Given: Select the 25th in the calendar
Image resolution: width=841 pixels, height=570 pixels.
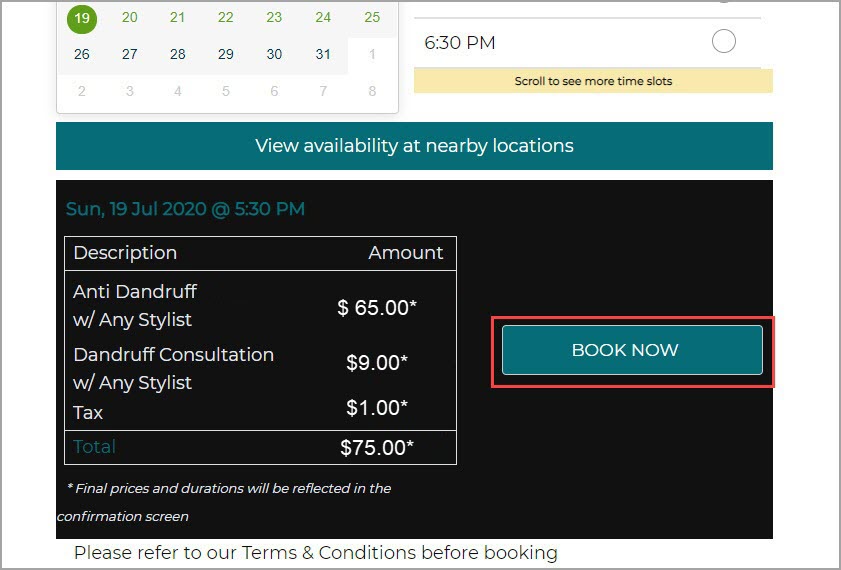Looking at the screenshot, I should tap(372, 17).
